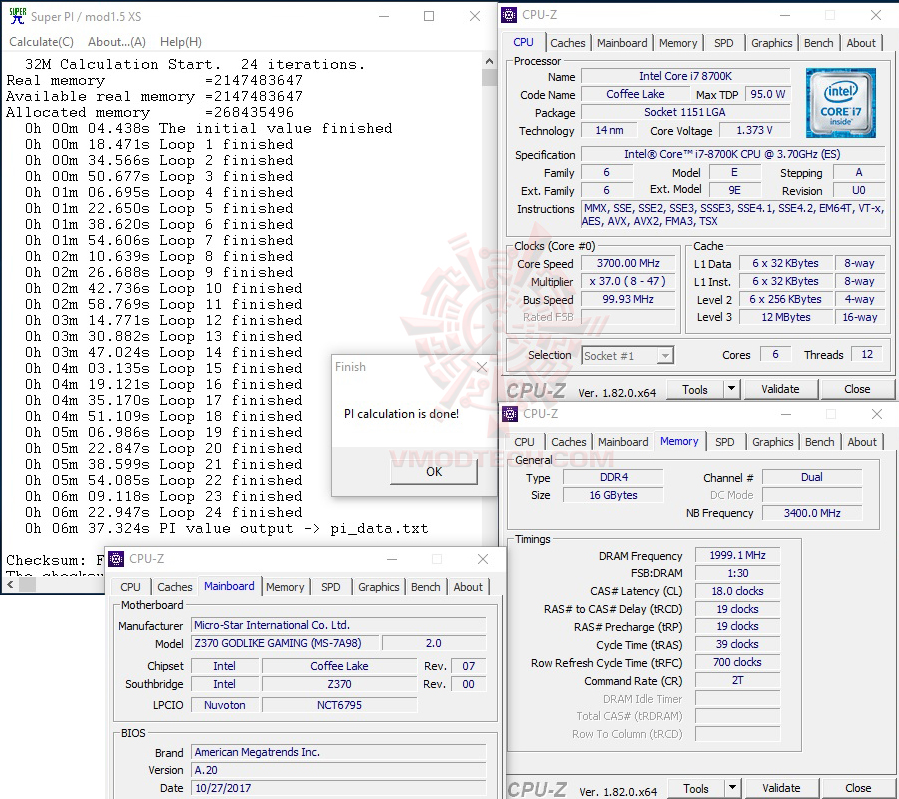Click Validate in the top CPU-Z window

[x=781, y=388]
